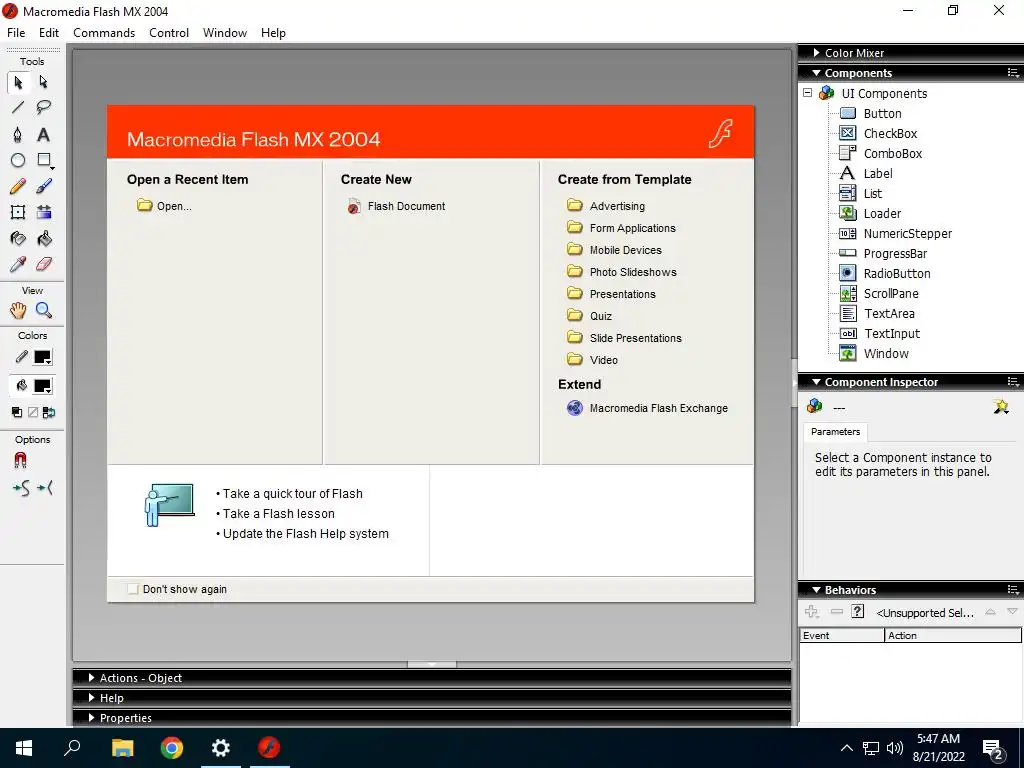Open Macromedia Flash Exchange link

point(647,408)
